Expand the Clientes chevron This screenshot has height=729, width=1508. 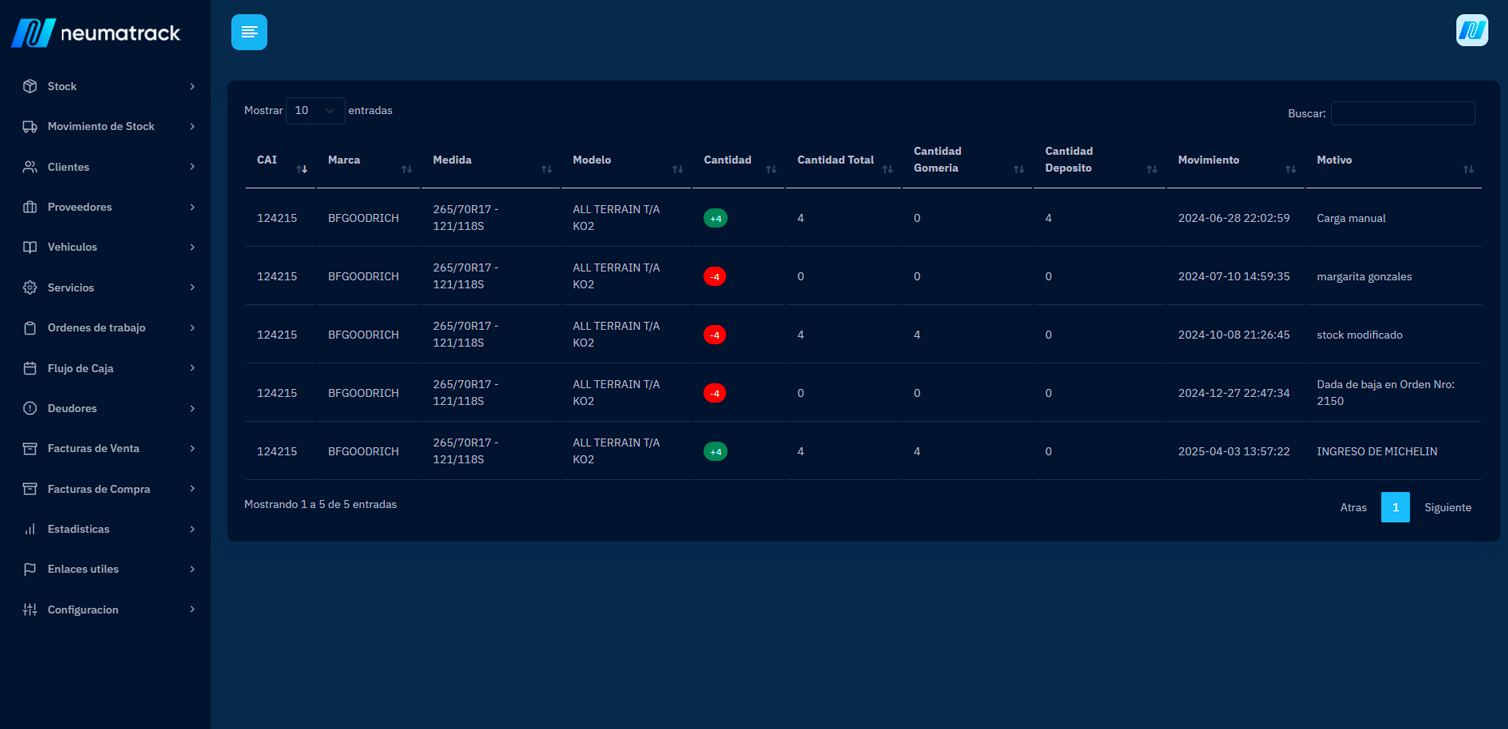tap(192, 167)
